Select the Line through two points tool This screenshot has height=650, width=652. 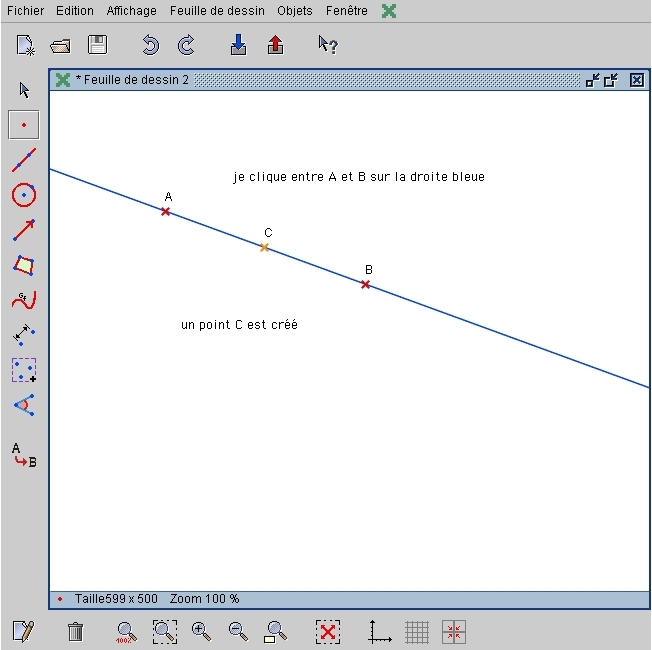click(x=24, y=160)
